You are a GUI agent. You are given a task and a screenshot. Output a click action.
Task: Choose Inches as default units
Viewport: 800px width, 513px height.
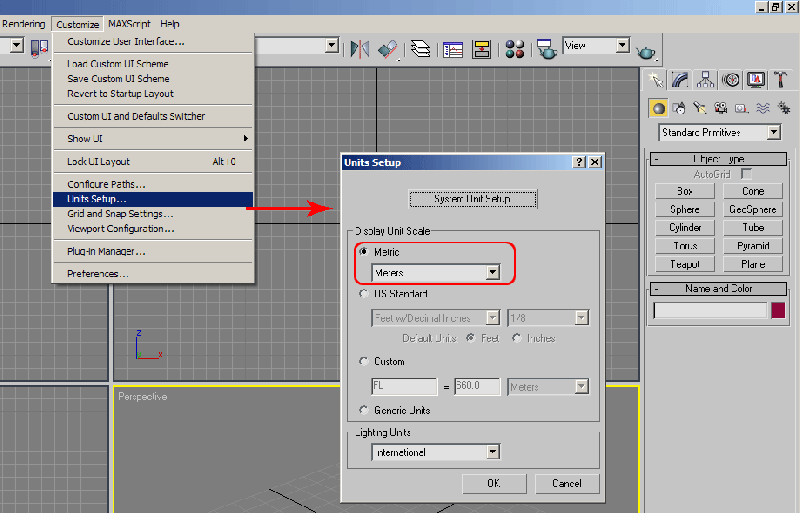click(x=517, y=338)
